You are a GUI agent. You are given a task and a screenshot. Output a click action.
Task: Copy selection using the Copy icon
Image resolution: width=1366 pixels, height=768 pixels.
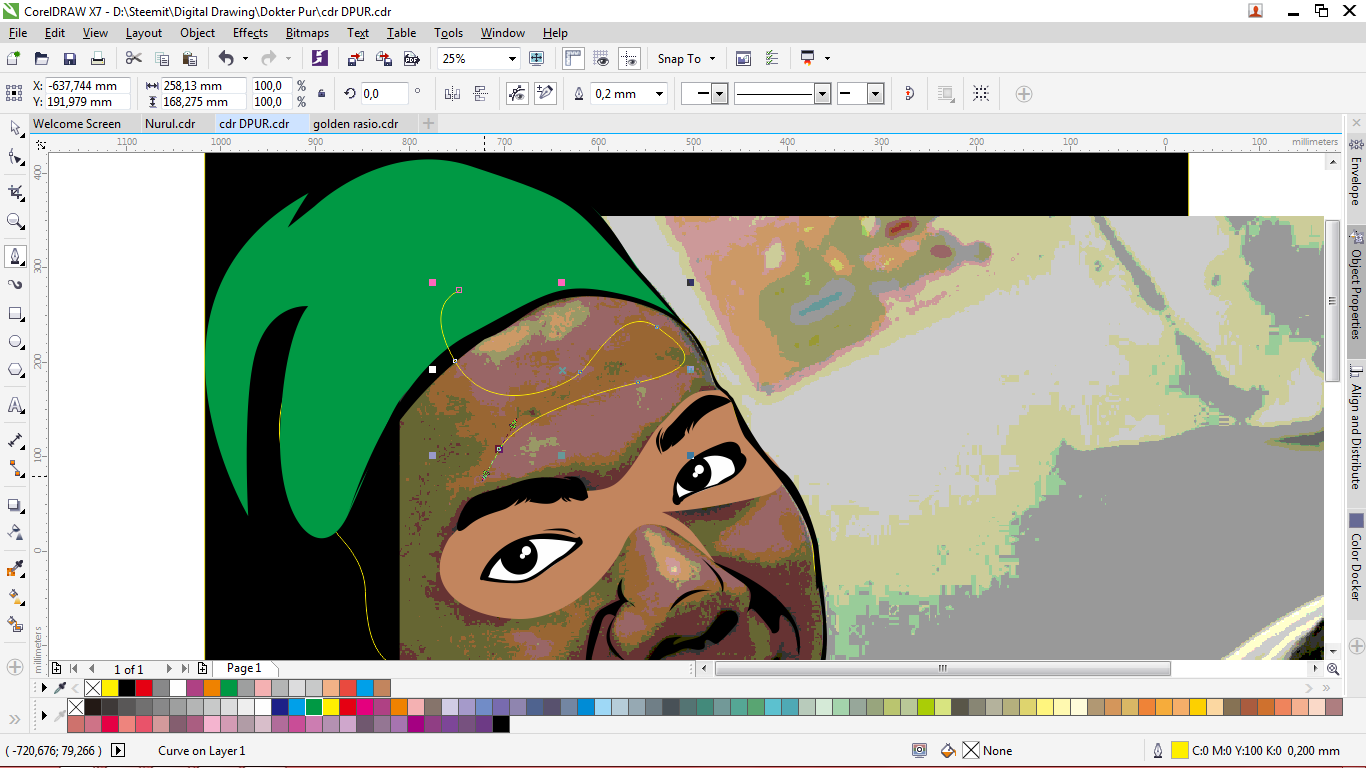tap(162, 59)
